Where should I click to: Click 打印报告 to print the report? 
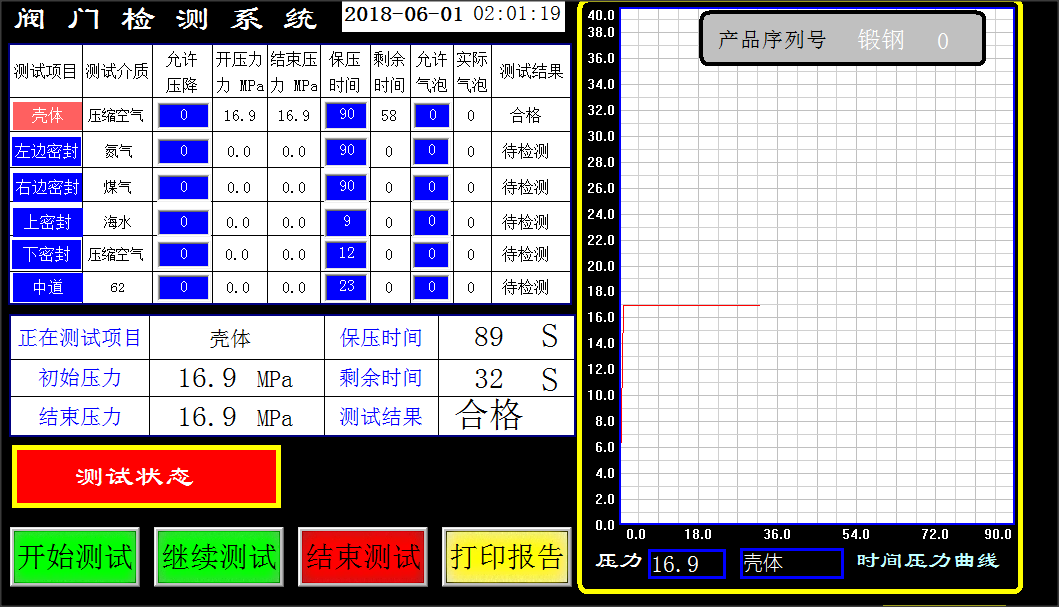pyautogui.click(x=506, y=557)
